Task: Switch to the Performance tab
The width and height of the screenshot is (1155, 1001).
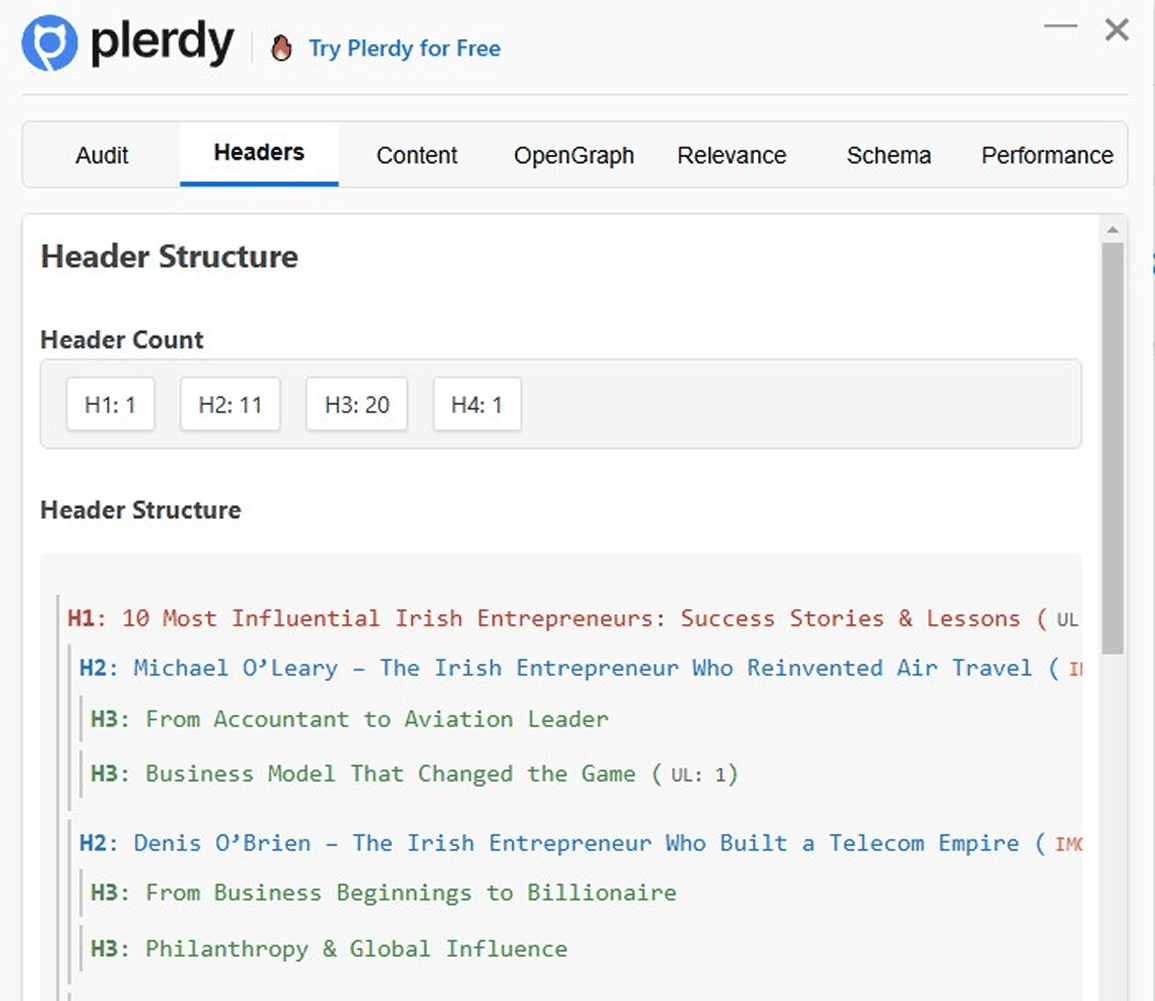Action: [x=1046, y=155]
